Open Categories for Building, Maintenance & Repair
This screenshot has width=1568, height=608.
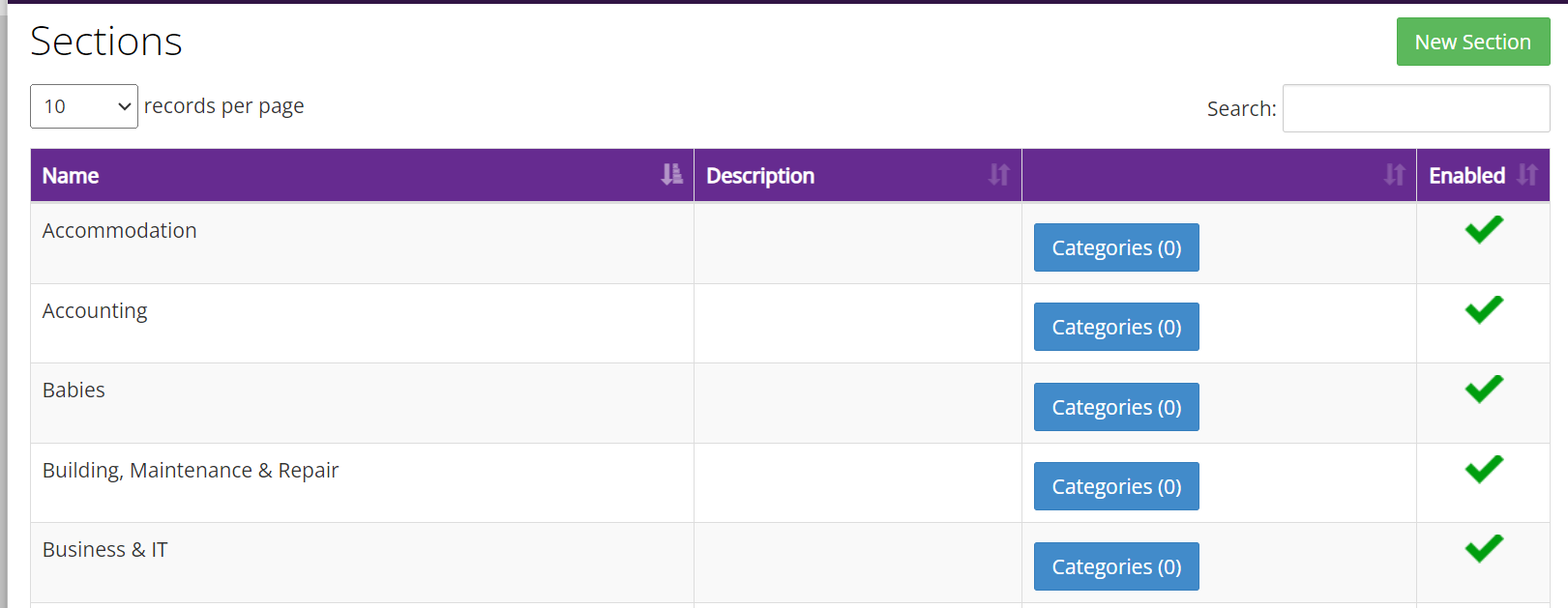[1116, 487]
